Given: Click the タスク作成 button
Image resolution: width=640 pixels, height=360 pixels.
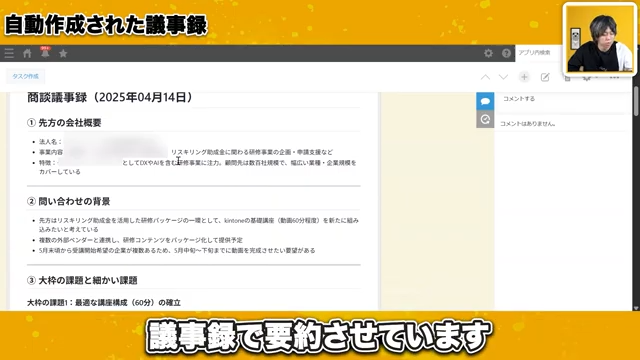Looking at the screenshot, I should coord(25,76).
